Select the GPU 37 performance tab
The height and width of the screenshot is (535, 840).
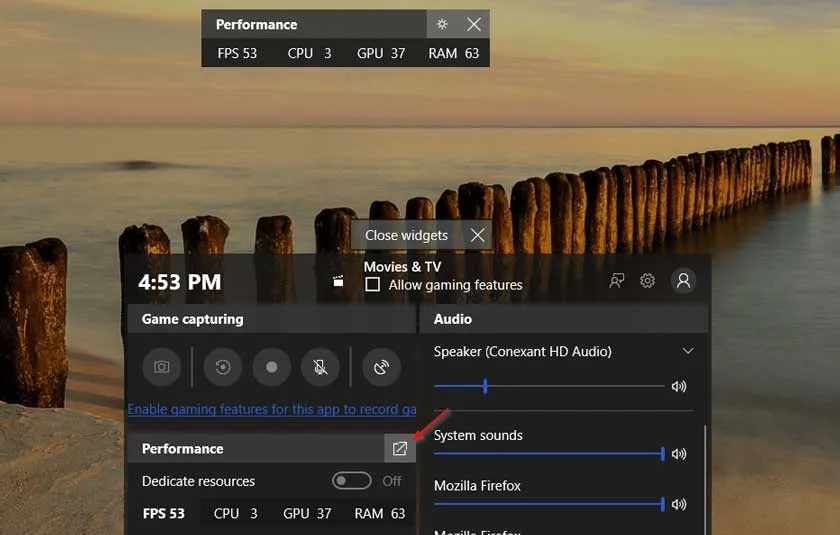[307, 513]
